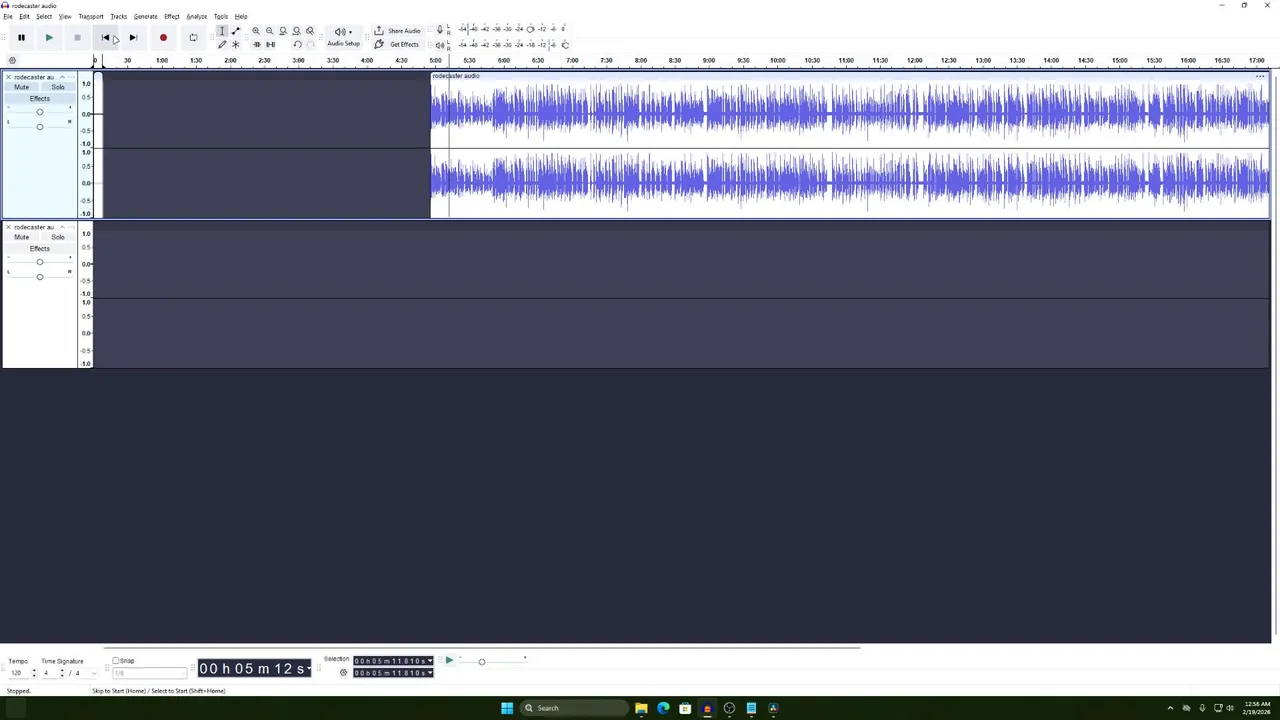The width and height of the screenshot is (1280, 720).
Task: Mute the second rodecaster audio track
Action: point(21,237)
